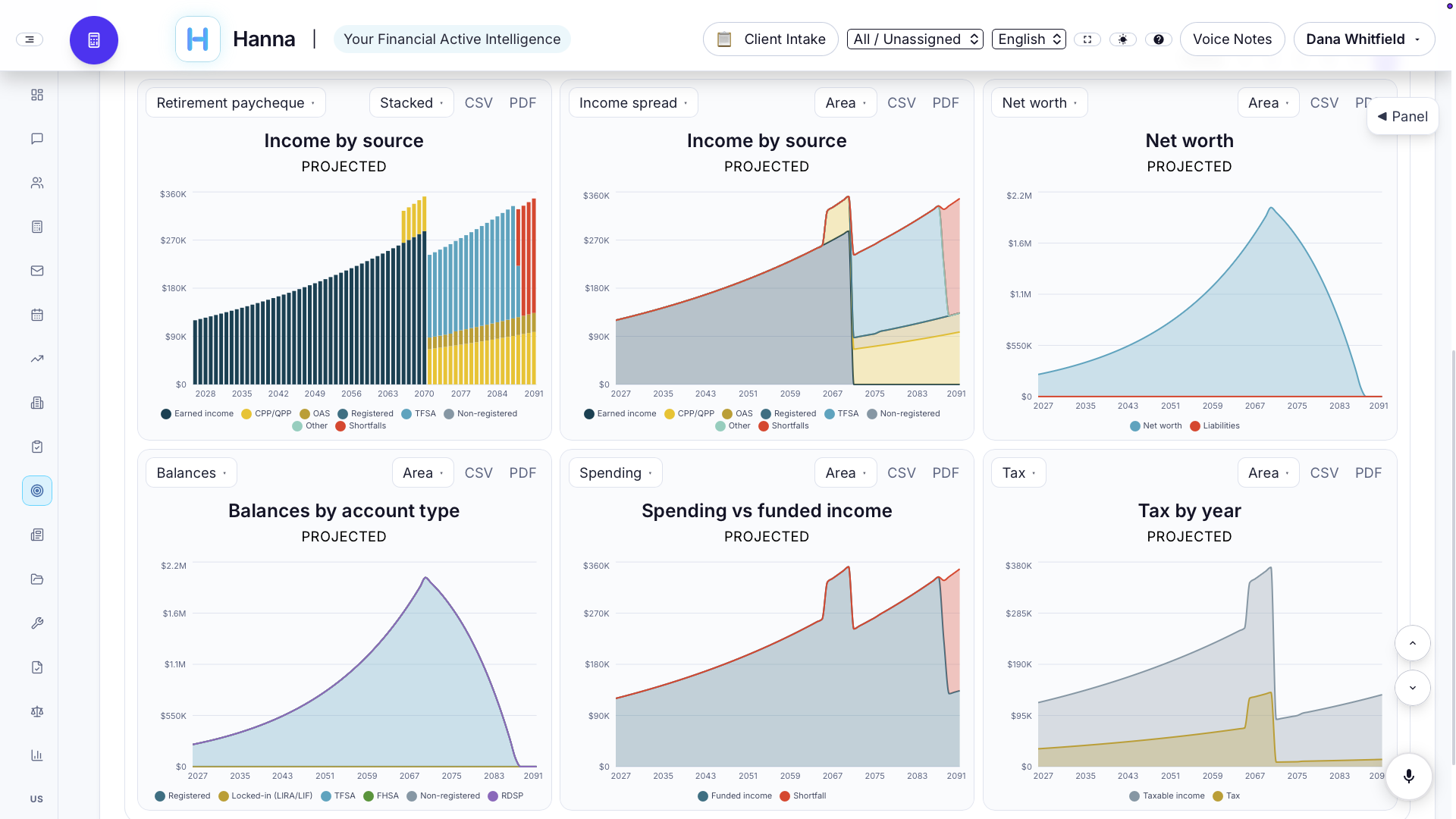Export Spending chart as PDF

pos(946,472)
